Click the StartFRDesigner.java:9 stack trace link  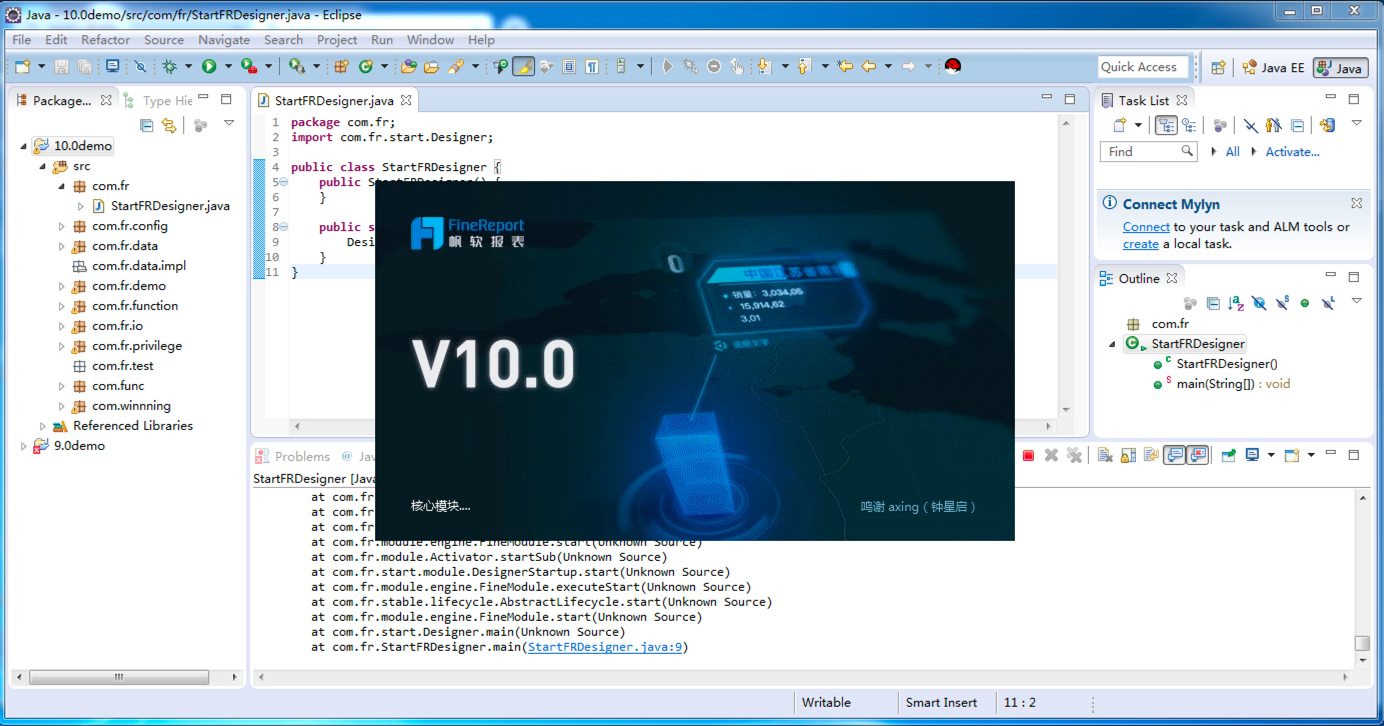click(x=605, y=647)
